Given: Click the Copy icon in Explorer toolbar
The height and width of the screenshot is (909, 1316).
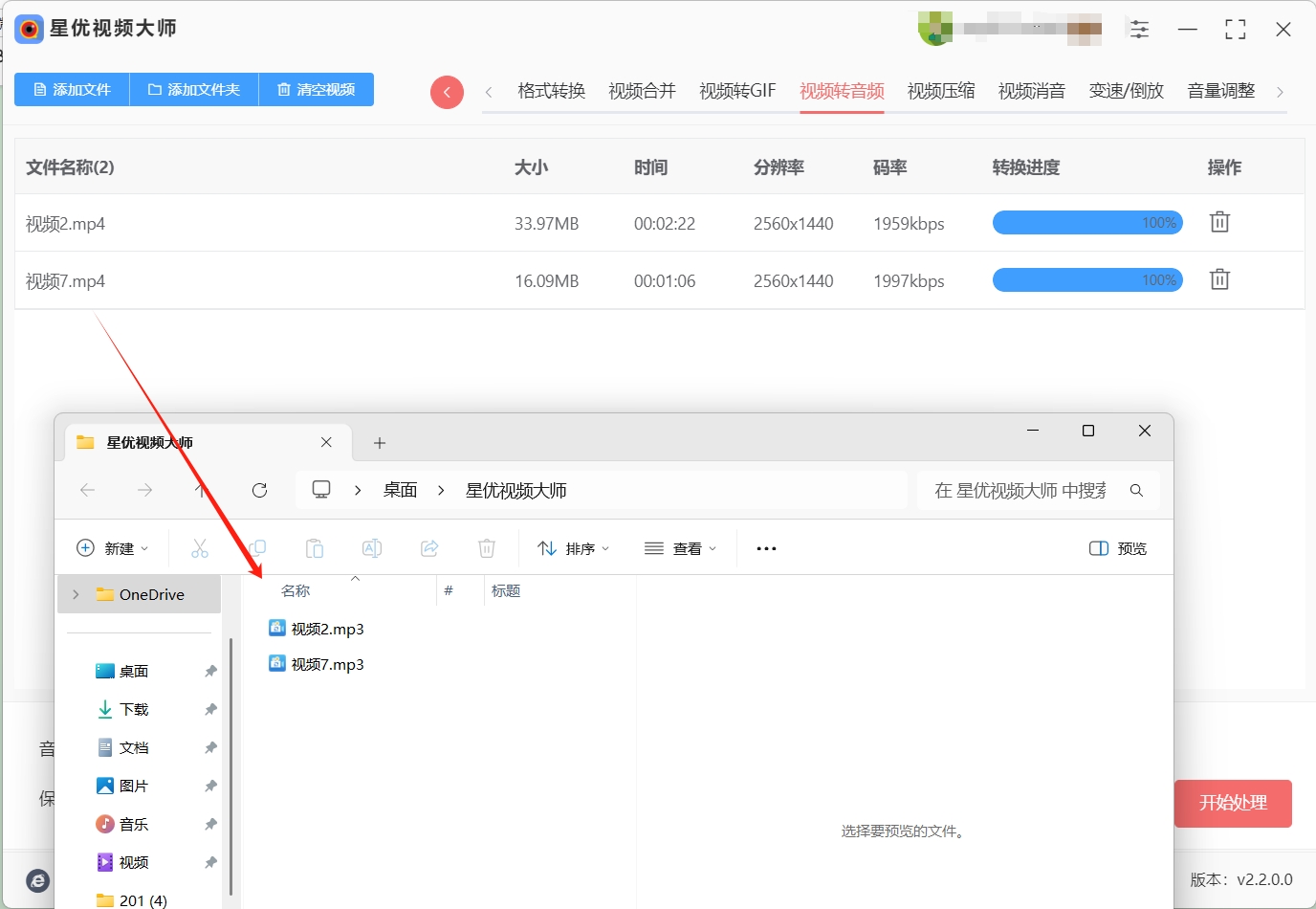Looking at the screenshot, I should point(257,548).
